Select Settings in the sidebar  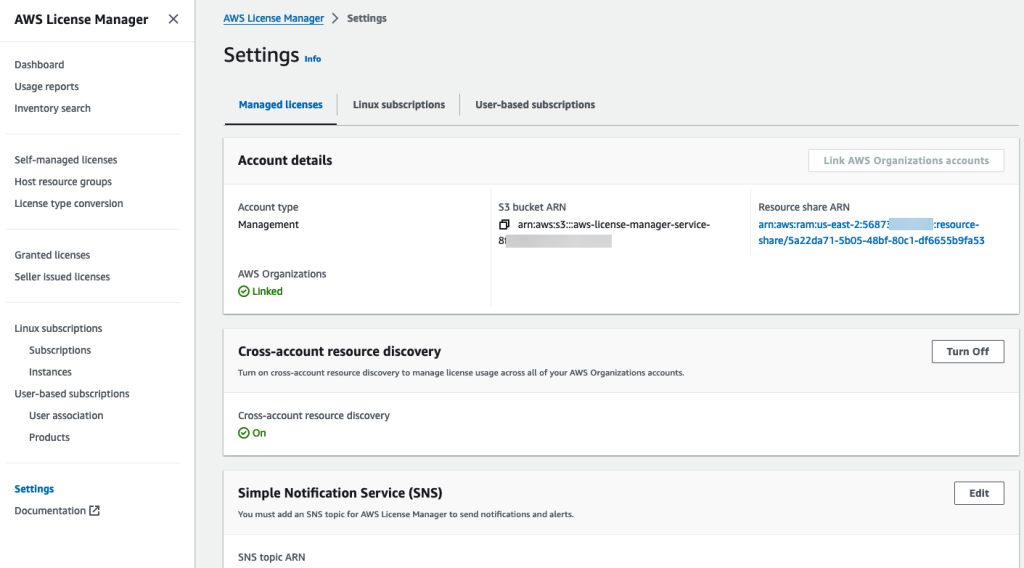[34, 489]
